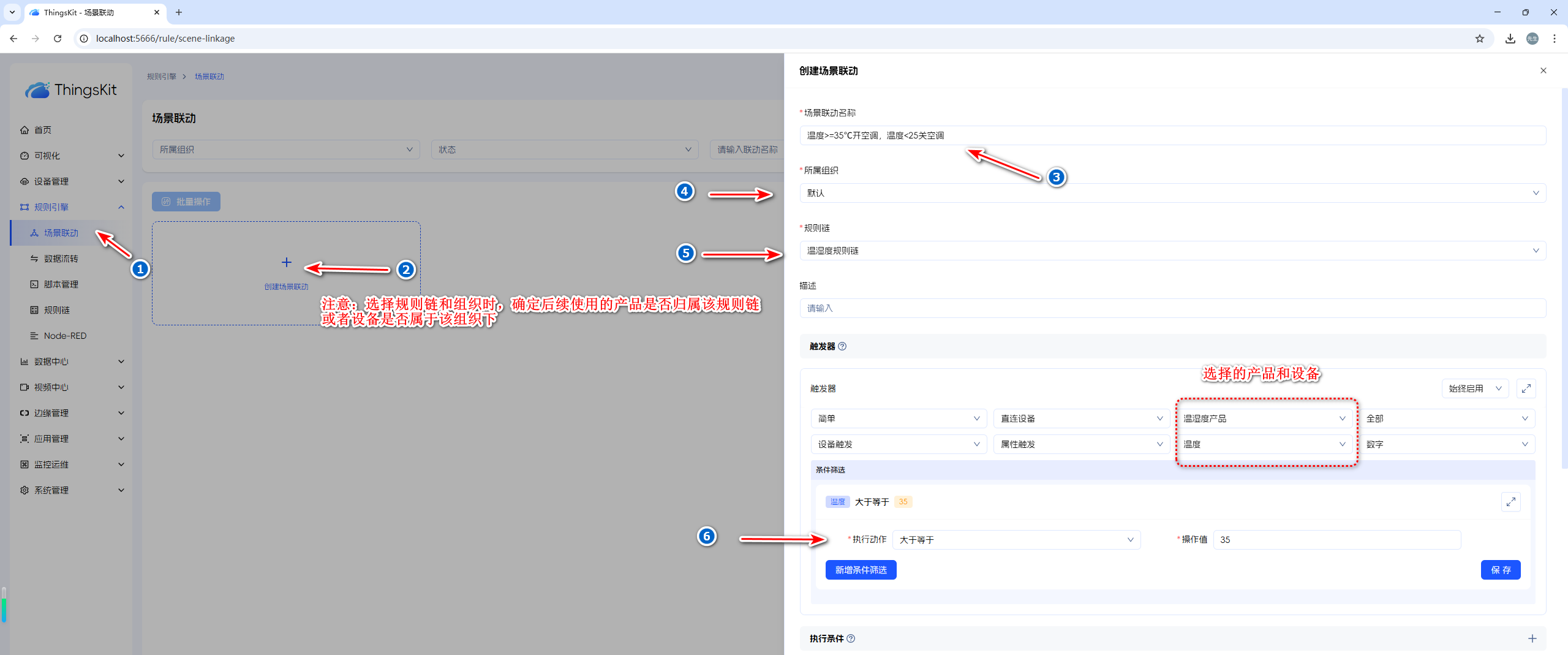This screenshot has height=655, width=1568.
Task: Expand the trigger panel with fullscreen icon
Action: [1526, 388]
